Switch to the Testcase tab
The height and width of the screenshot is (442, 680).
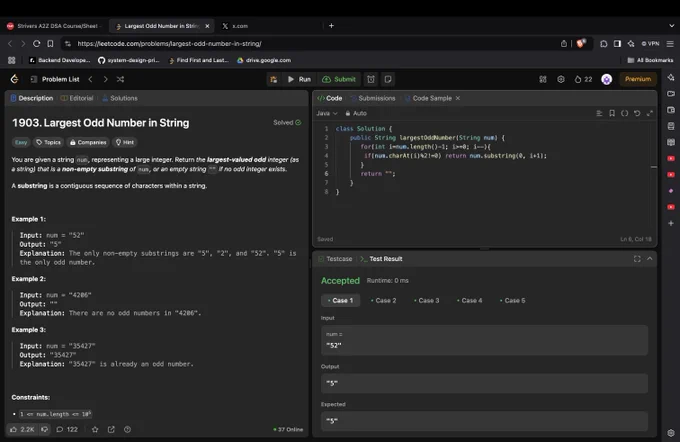(335, 259)
